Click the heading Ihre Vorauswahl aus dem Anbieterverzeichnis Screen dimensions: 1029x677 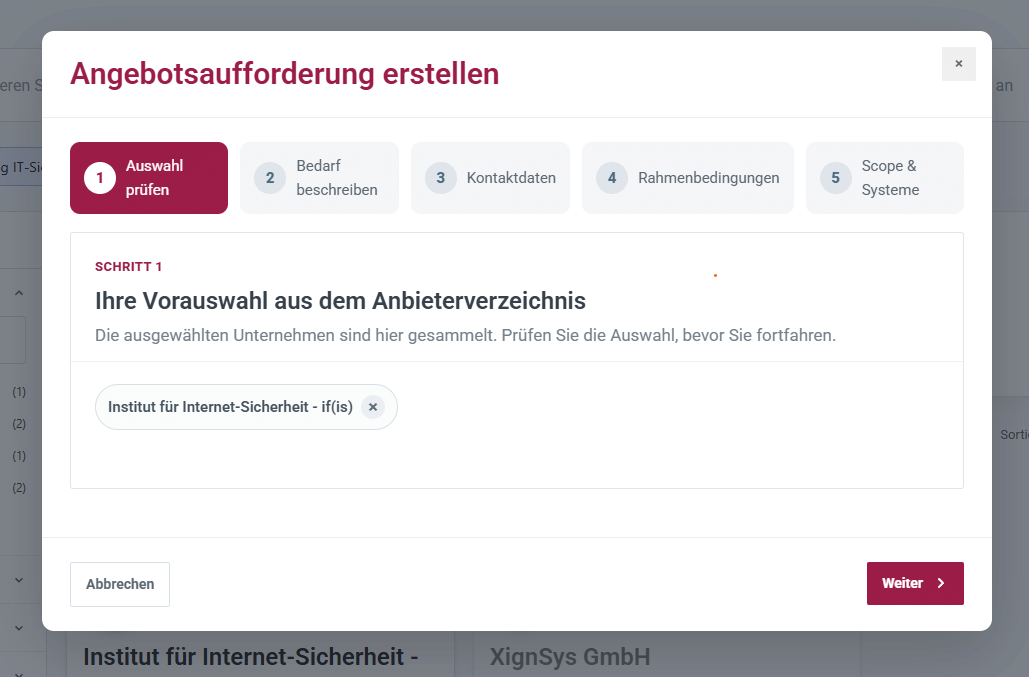[340, 300]
